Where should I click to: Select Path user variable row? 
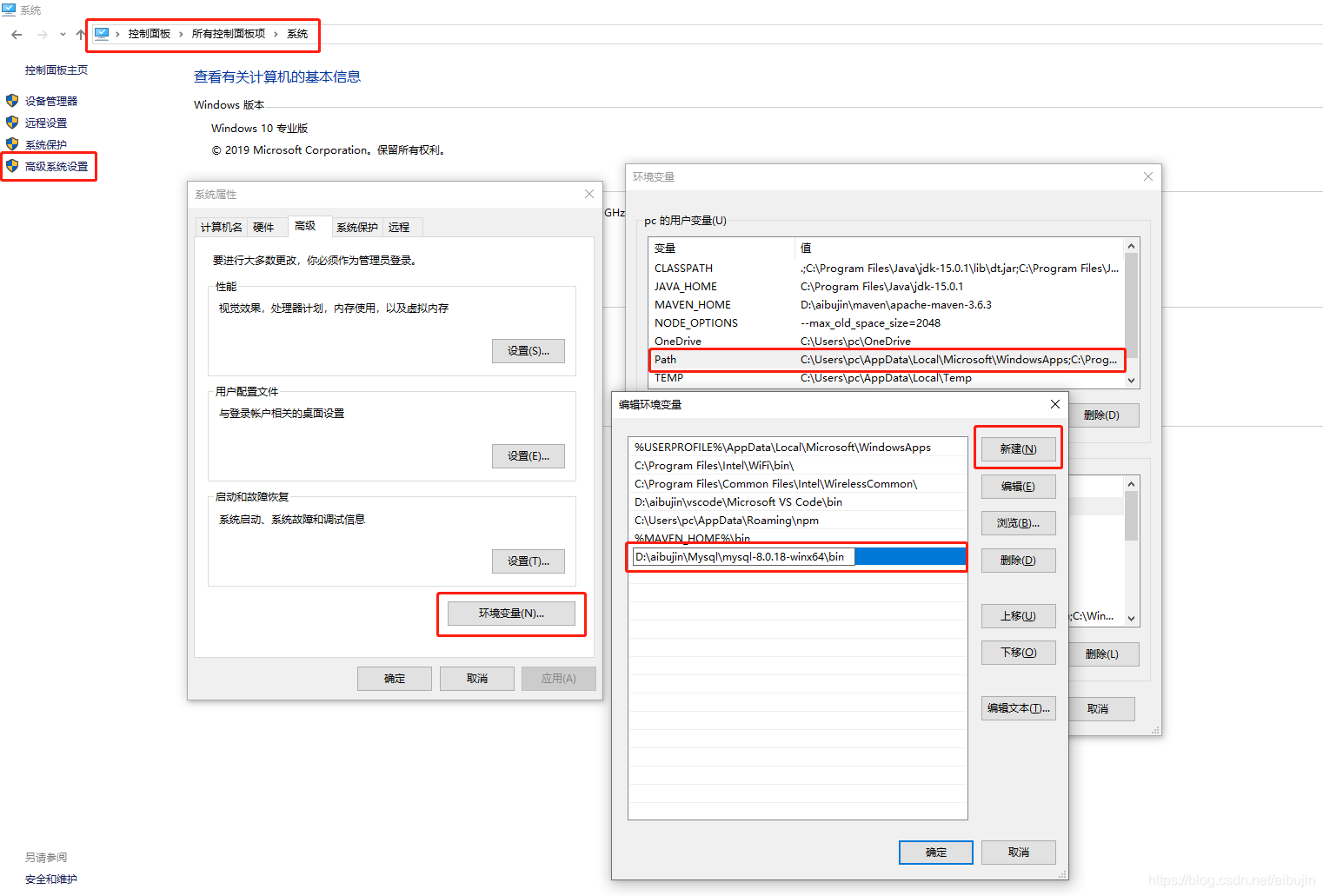pyautogui.click(x=887, y=360)
